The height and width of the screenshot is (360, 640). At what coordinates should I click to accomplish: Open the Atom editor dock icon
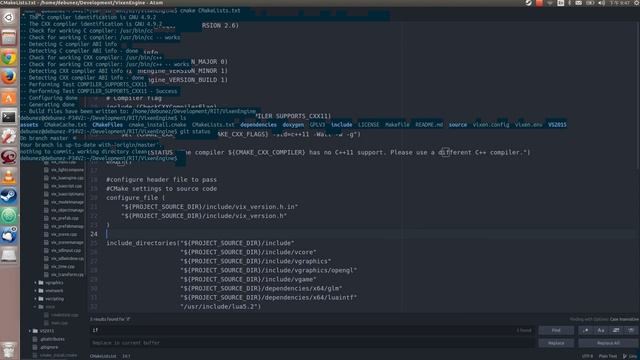9,216
